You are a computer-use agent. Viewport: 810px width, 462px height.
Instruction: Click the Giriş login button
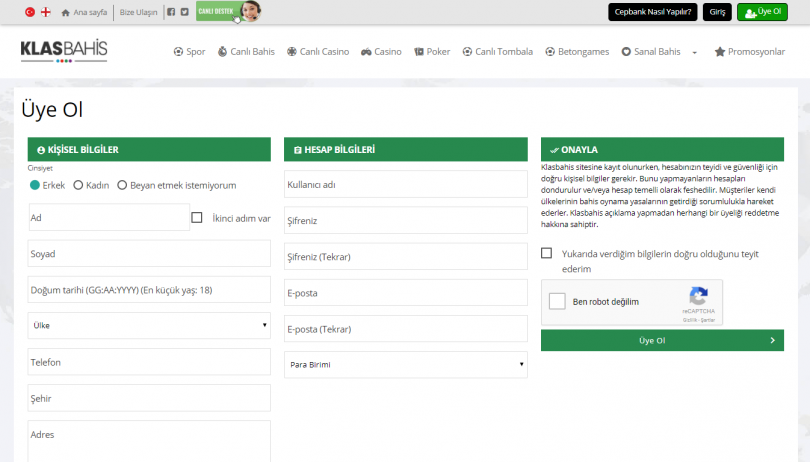[717, 12]
